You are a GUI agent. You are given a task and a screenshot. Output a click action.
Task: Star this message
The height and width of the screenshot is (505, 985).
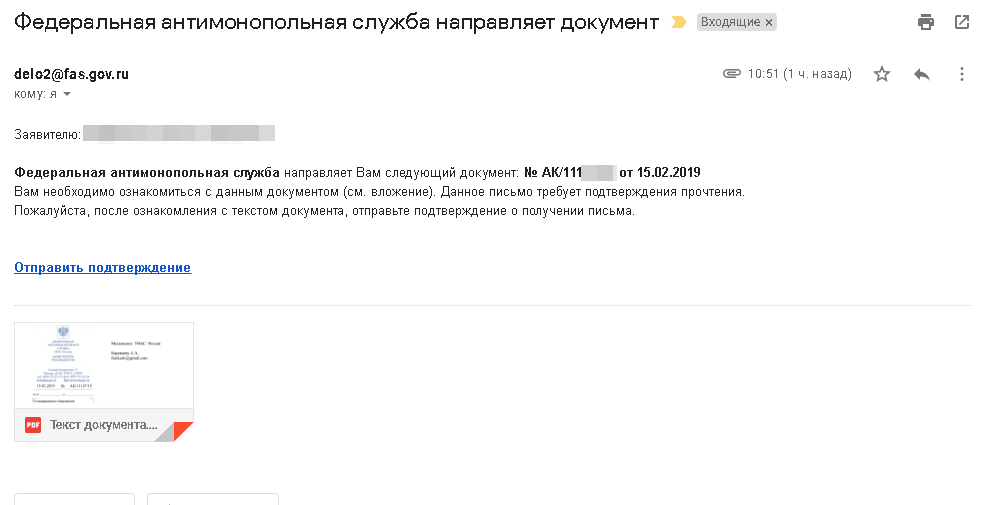click(882, 74)
